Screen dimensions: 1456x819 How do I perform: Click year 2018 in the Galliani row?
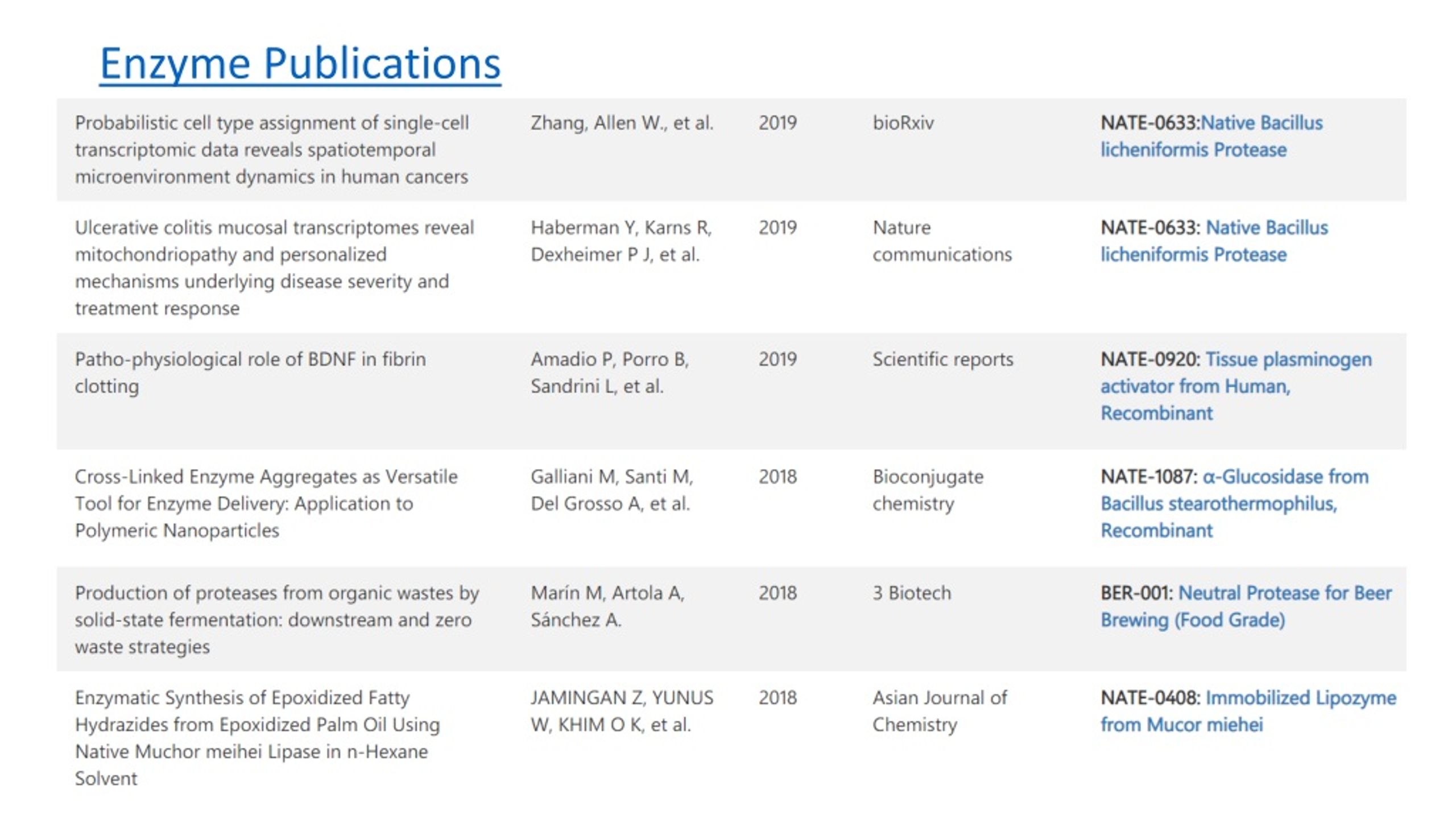pyautogui.click(x=777, y=477)
